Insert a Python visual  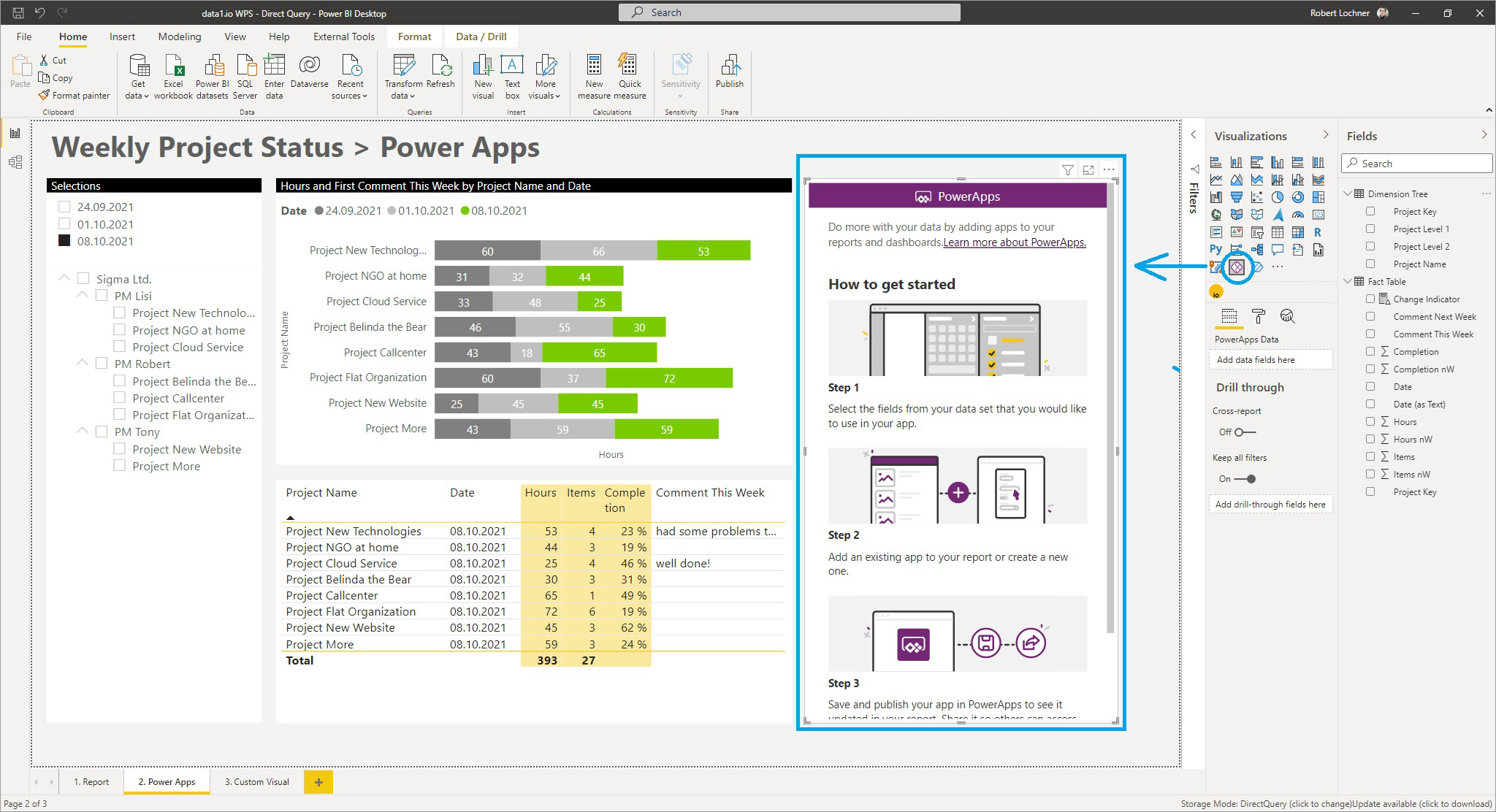pos(1216,249)
